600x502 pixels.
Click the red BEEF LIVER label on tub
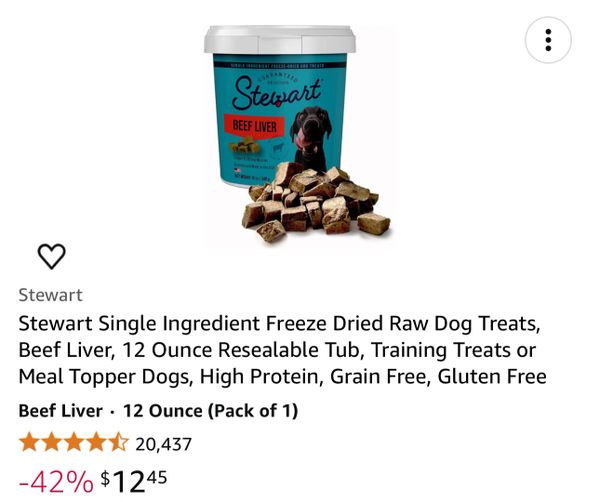click(x=254, y=126)
